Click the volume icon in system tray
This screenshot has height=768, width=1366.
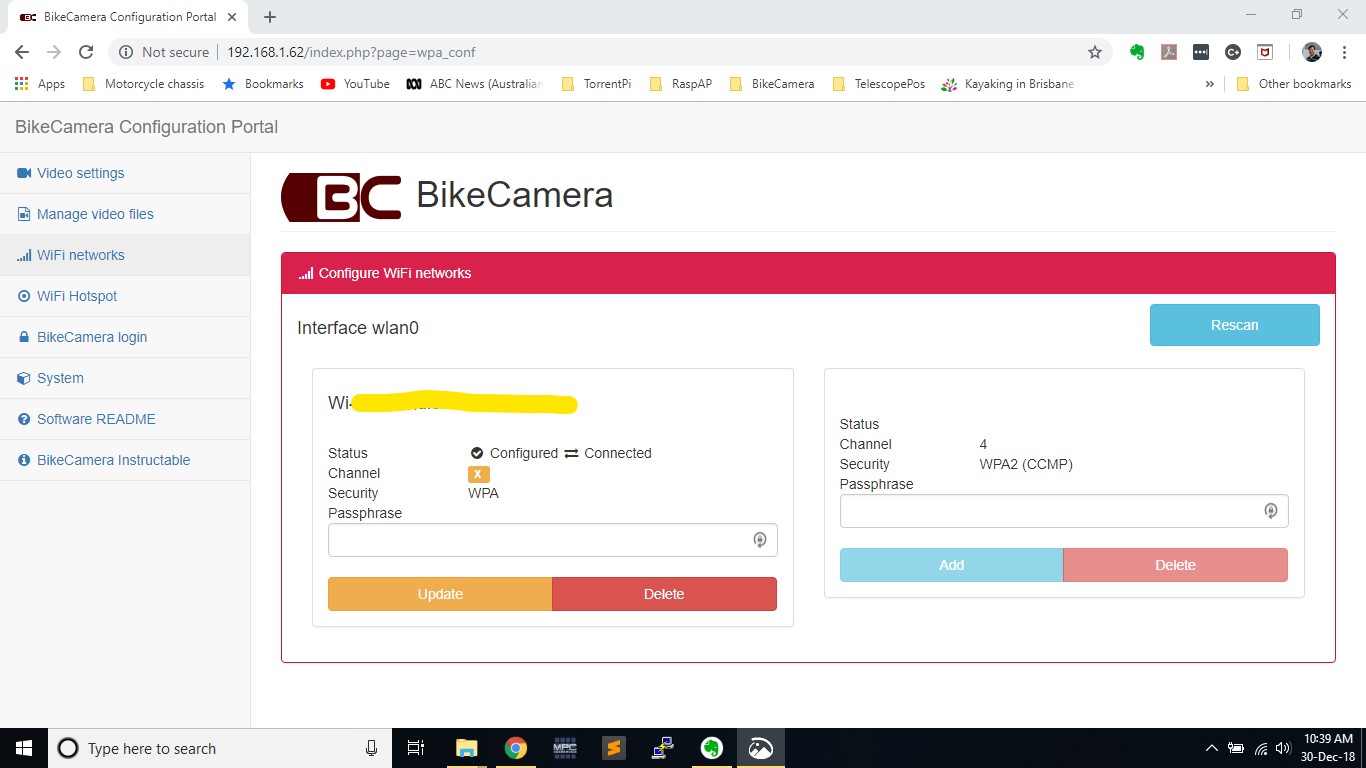coord(1283,748)
